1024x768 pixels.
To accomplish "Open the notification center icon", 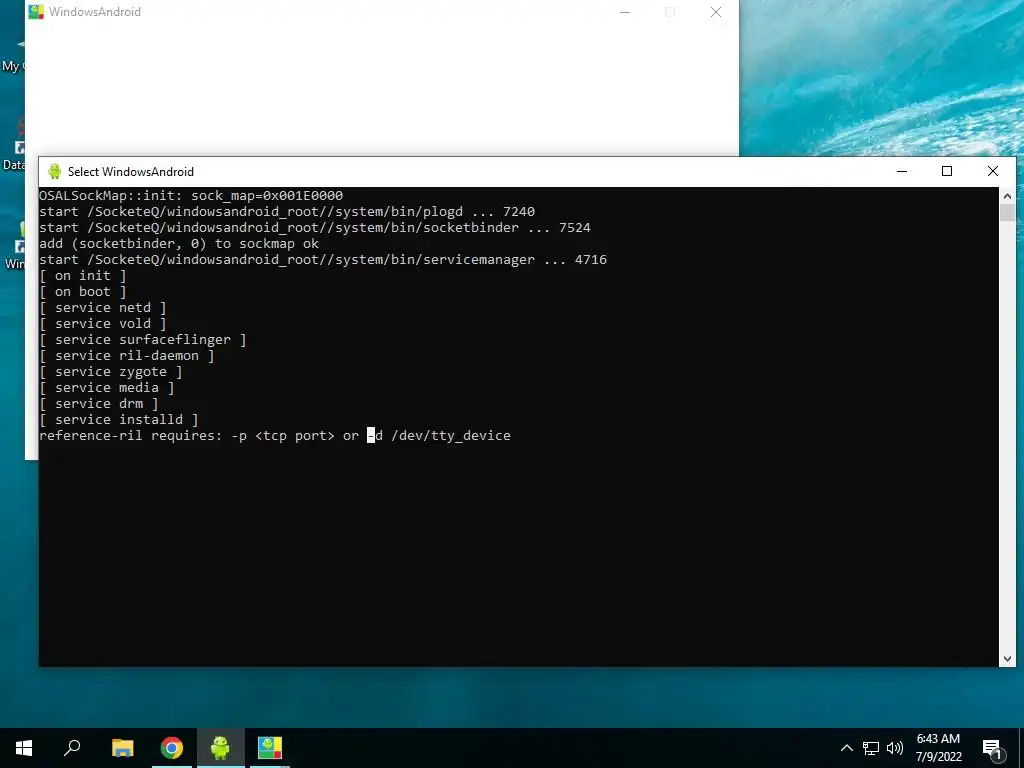I will point(992,750).
